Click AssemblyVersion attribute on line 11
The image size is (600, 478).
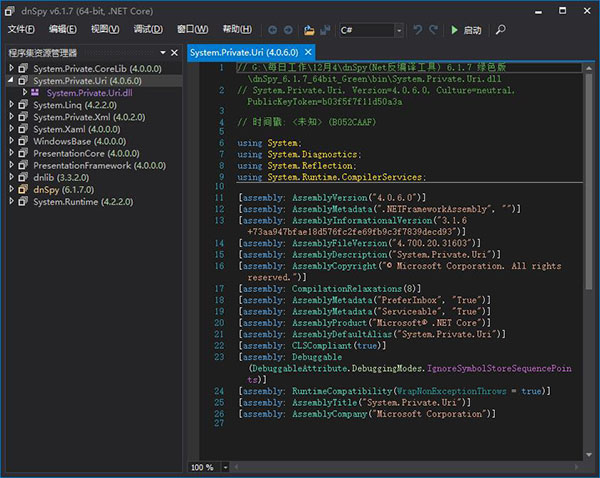(x=329, y=197)
